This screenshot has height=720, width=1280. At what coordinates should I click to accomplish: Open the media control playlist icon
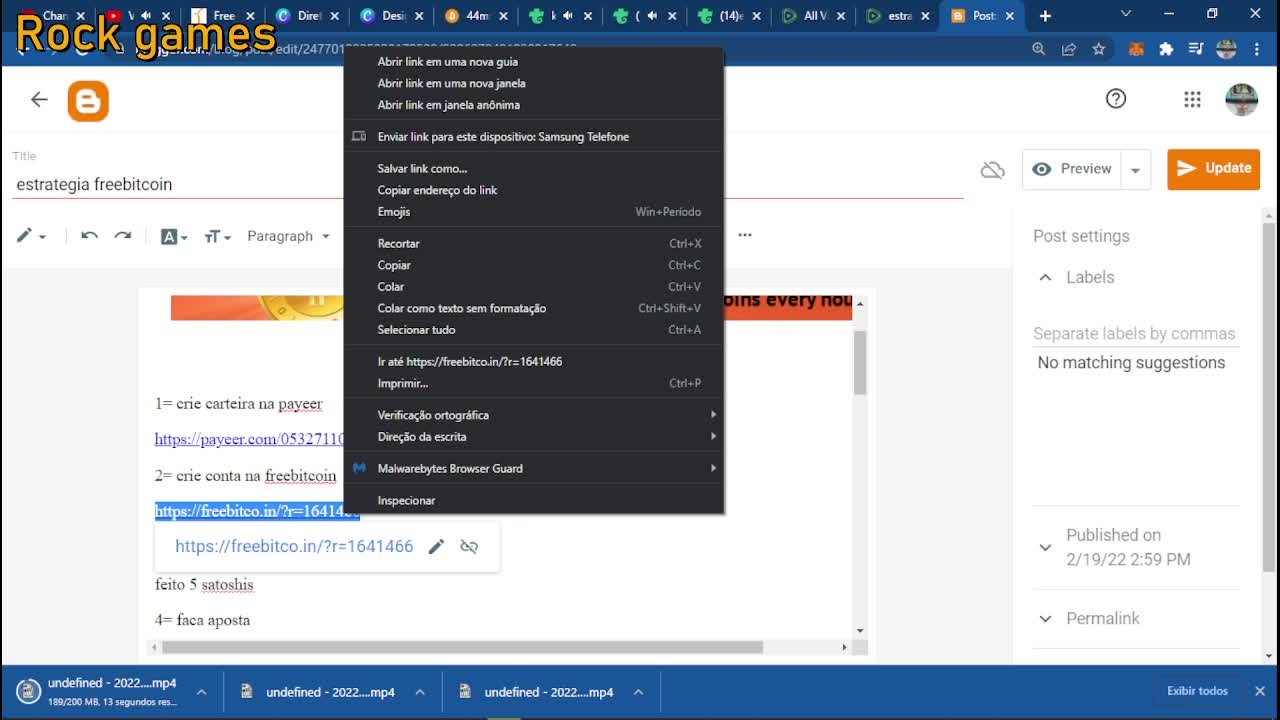pos(1196,49)
